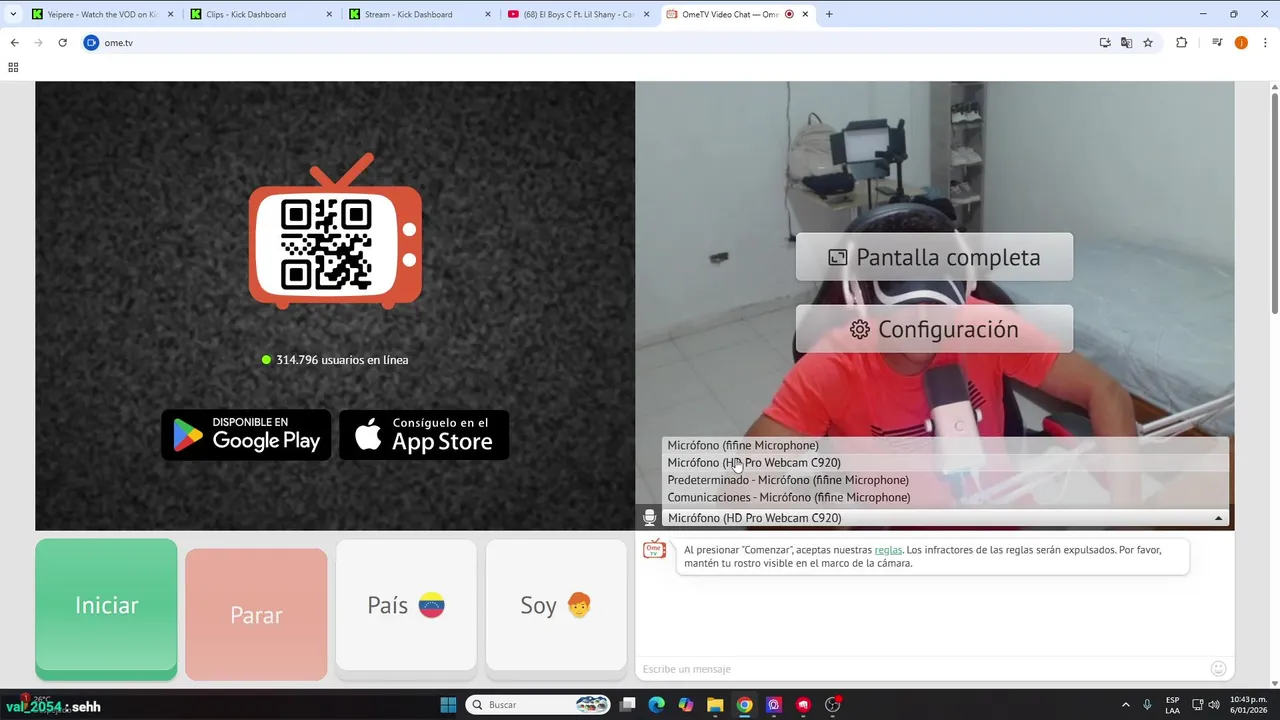The image size is (1280, 720).
Task: Click the translate page icon
Action: point(1126,43)
